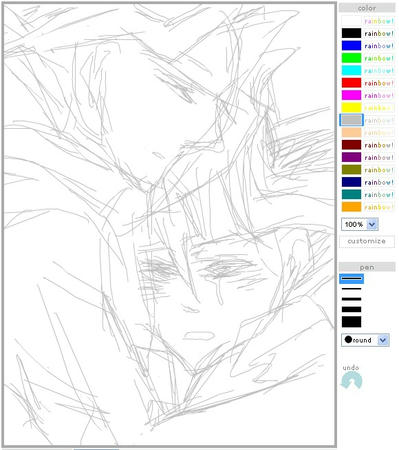
Task: Pick the navy blue color swatch
Action: pos(351,182)
